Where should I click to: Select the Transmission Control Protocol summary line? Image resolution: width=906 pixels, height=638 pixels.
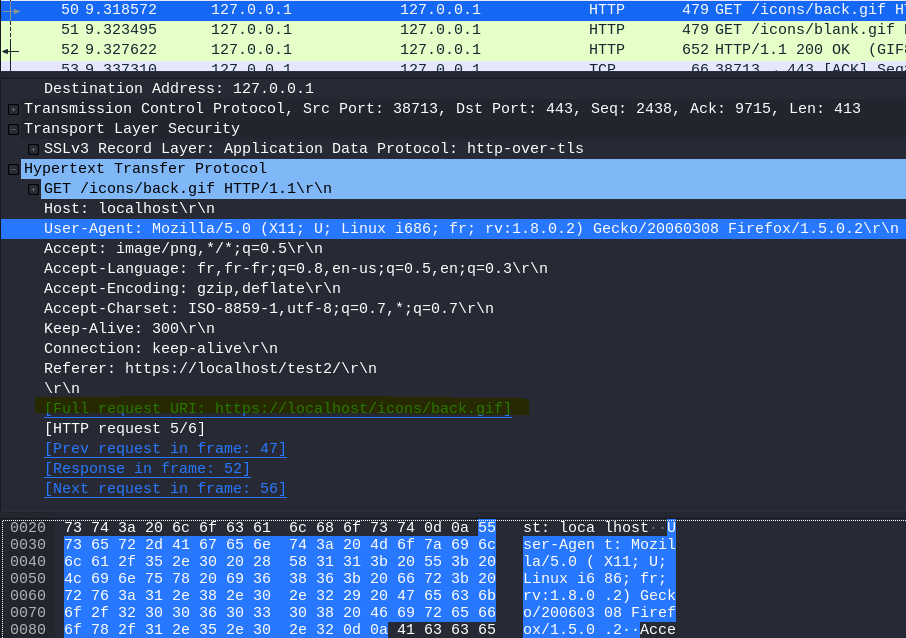[x=443, y=109]
